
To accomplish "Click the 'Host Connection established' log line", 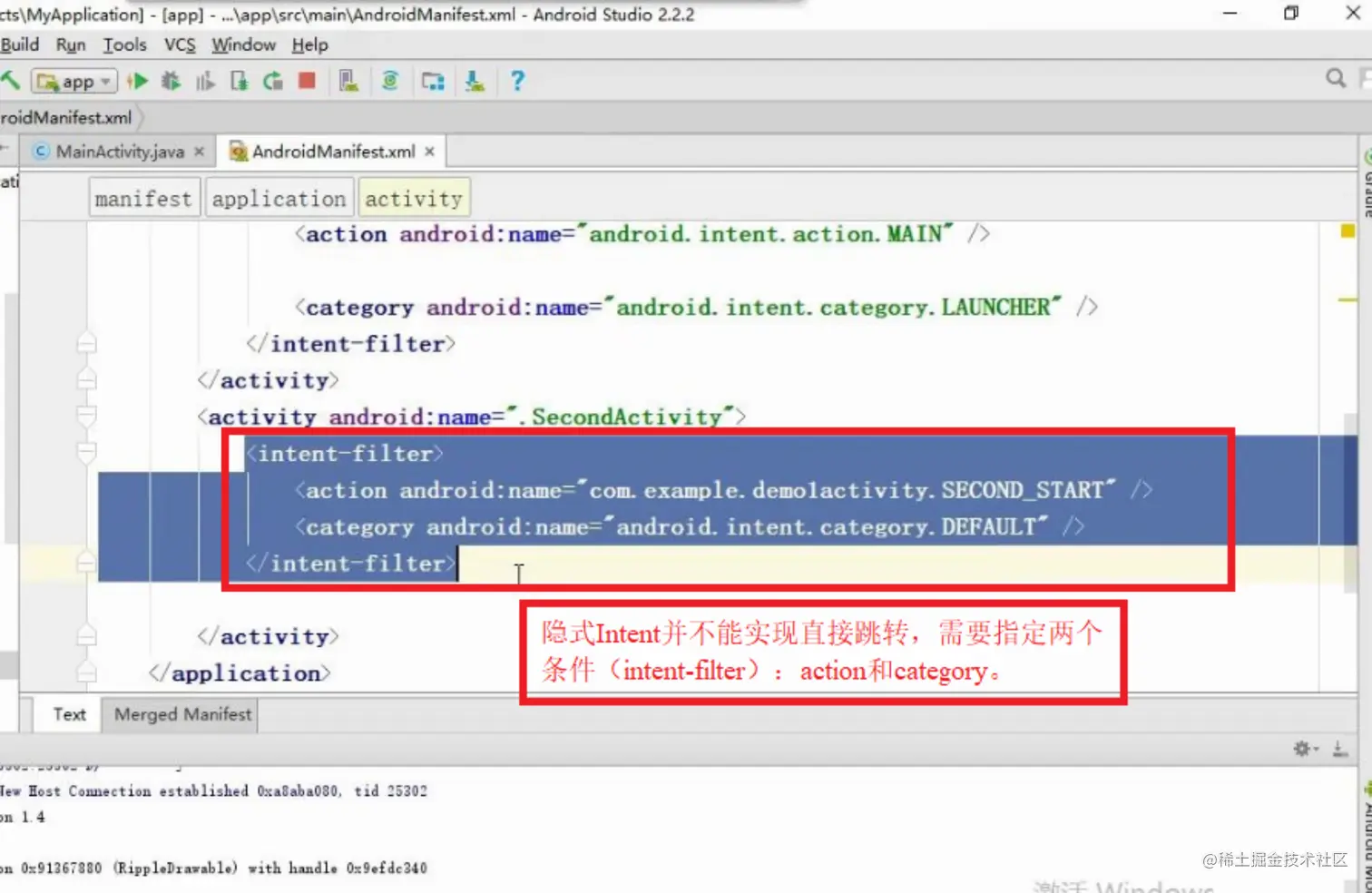I will pos(213,791).
